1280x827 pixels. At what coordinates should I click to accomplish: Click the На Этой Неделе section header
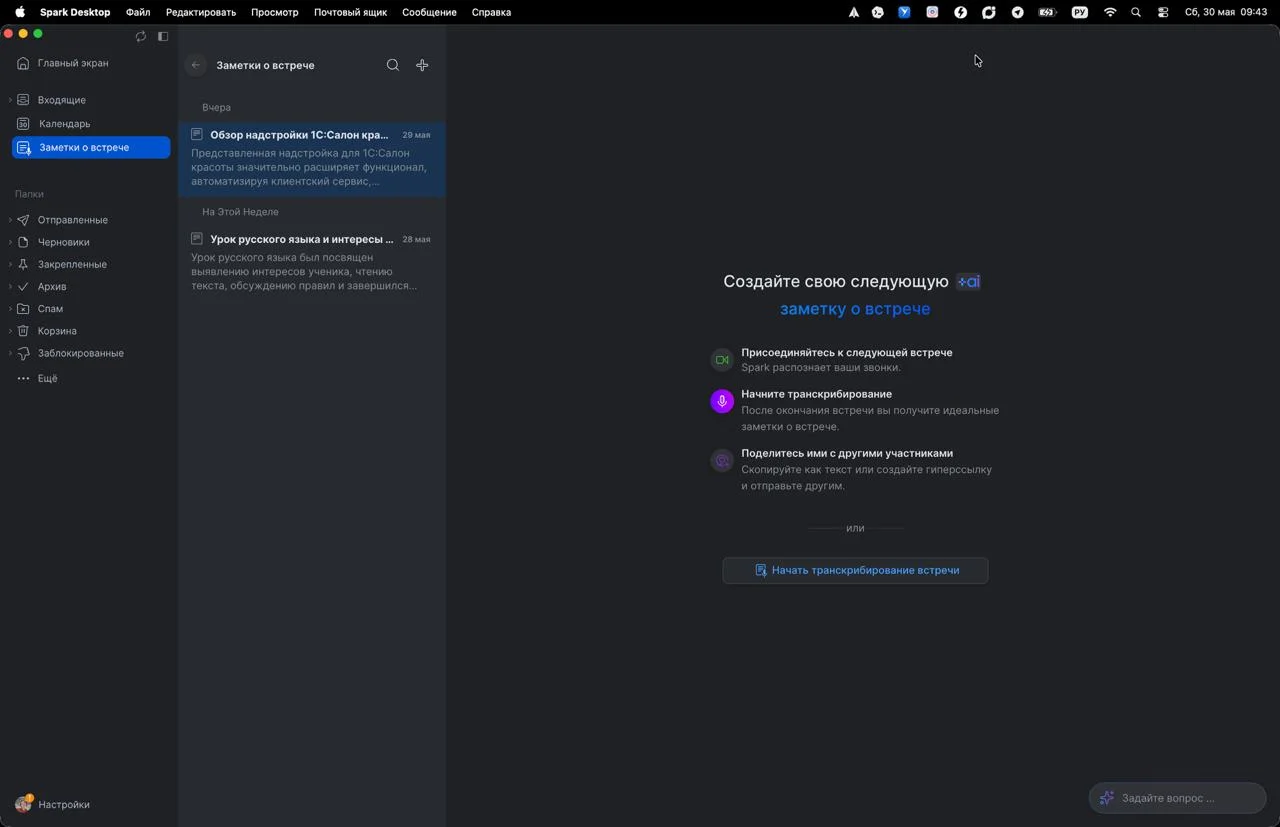[x=240, y=212]
